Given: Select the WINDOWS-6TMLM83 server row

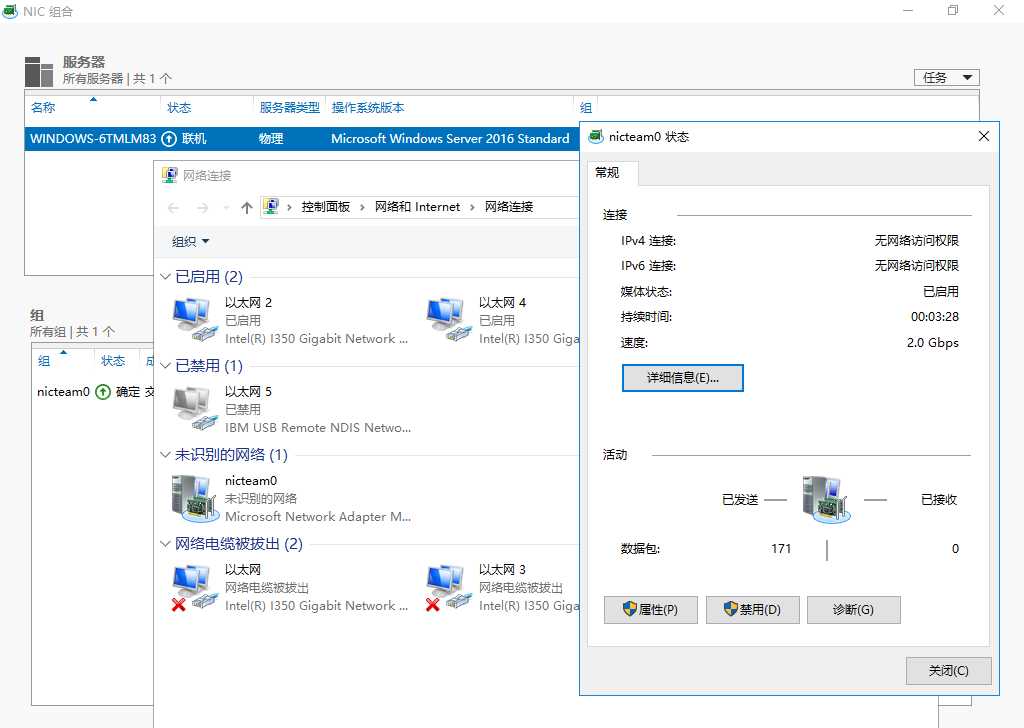Looking at the screenshot, I should point(302,138).
